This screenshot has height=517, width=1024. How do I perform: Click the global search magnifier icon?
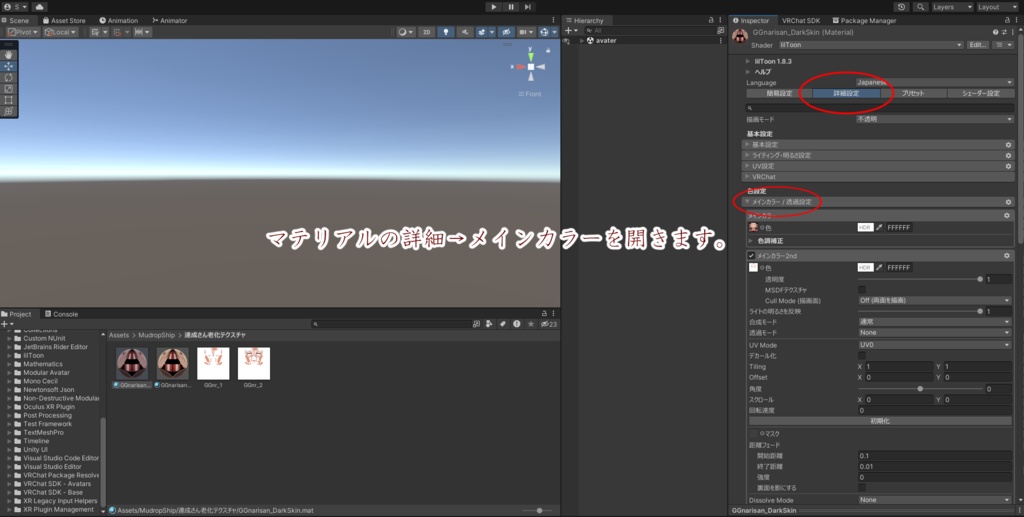[x=920, y=7]
